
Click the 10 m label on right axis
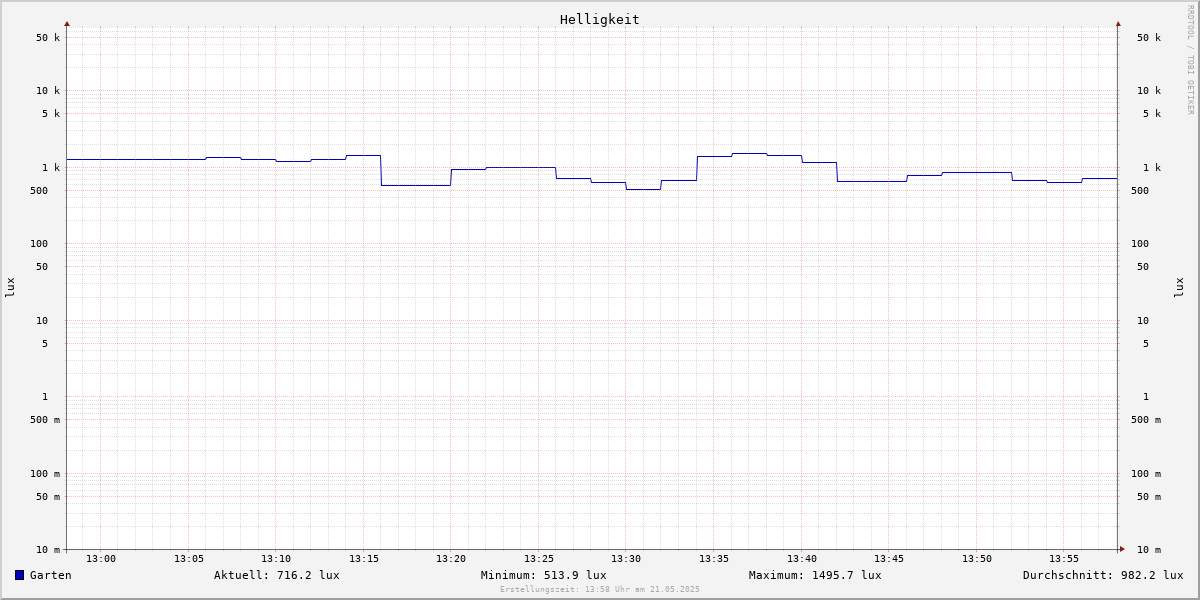pos(1149,550)
